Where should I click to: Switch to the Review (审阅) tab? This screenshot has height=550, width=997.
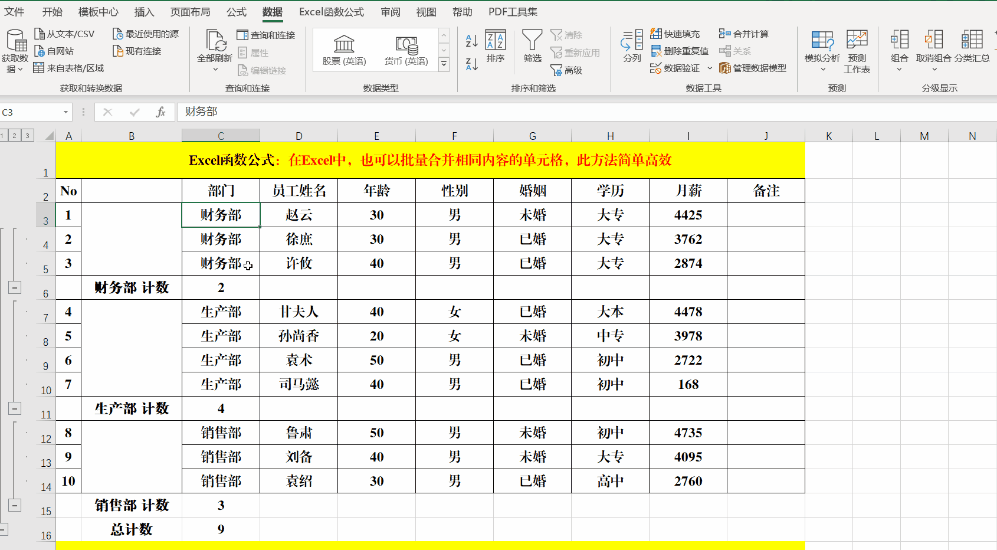click(x=390, y=12)
